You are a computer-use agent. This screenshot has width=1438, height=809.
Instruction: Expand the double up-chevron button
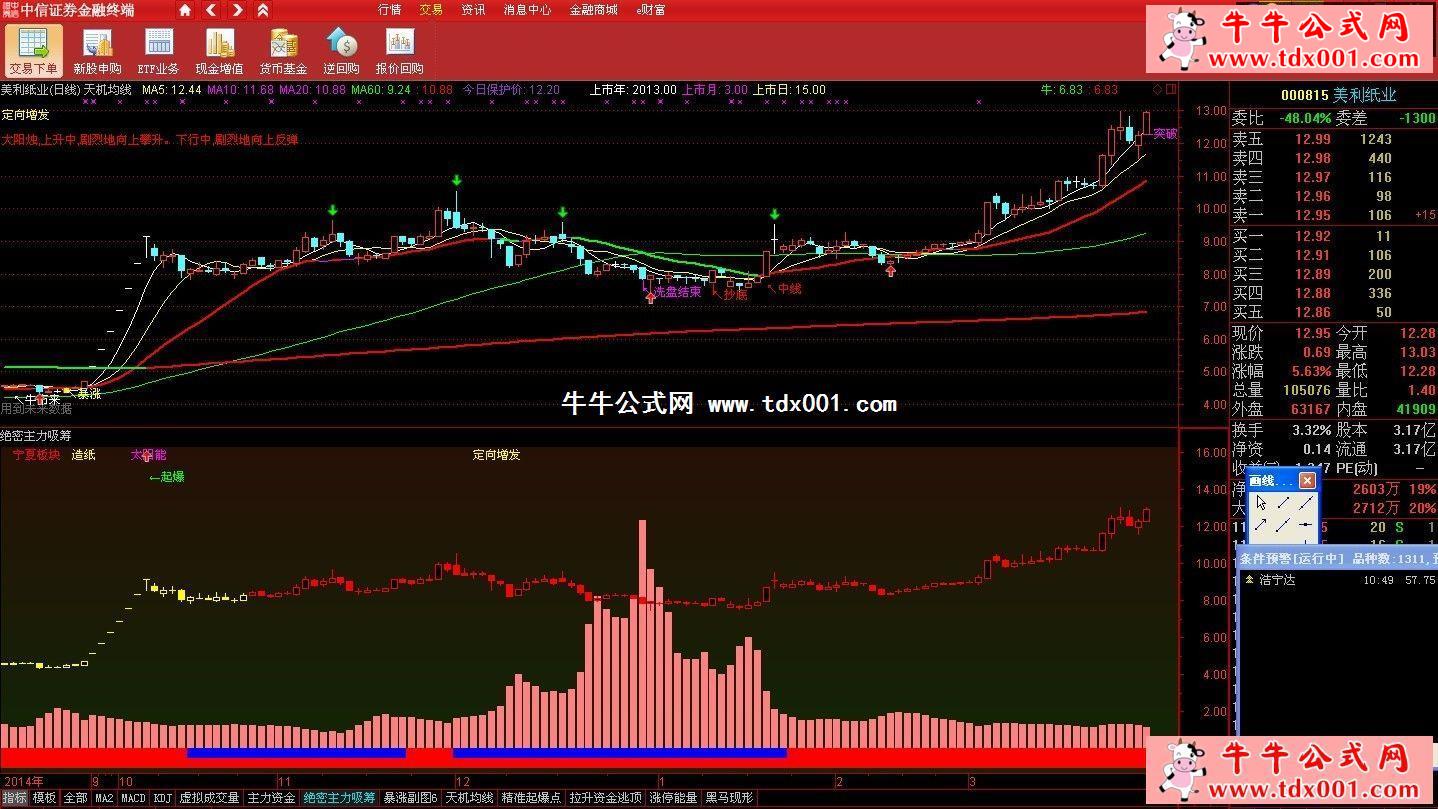[x=263, y=10]
